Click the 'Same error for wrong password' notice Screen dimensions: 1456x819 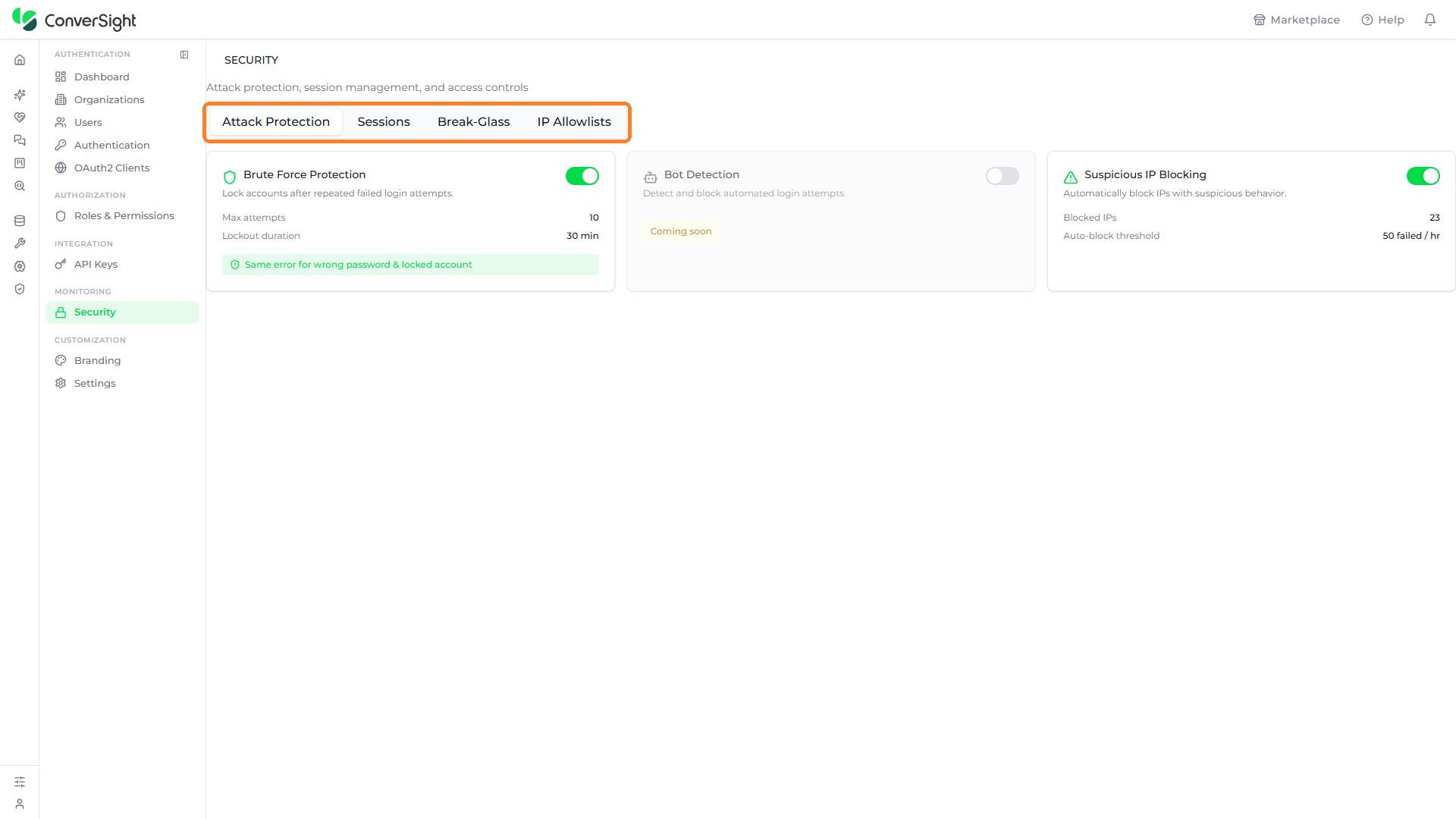coord(410,265)
